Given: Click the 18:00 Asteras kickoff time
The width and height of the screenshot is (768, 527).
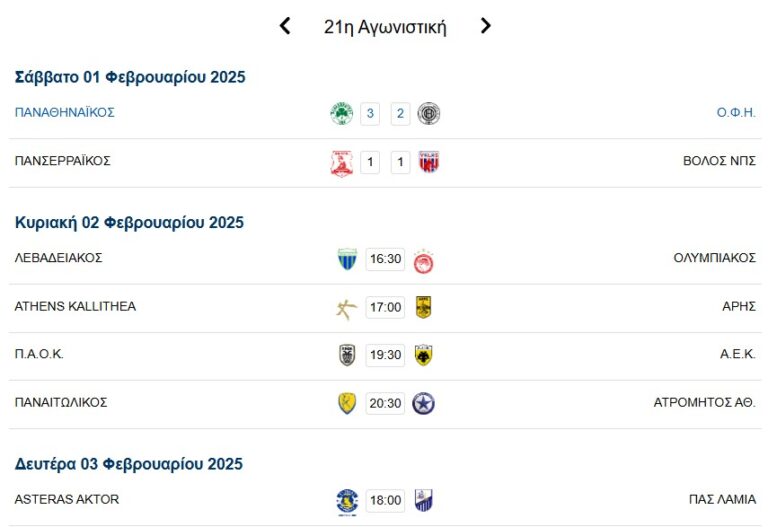Looking at the screenshot, I should coord(385,500).
